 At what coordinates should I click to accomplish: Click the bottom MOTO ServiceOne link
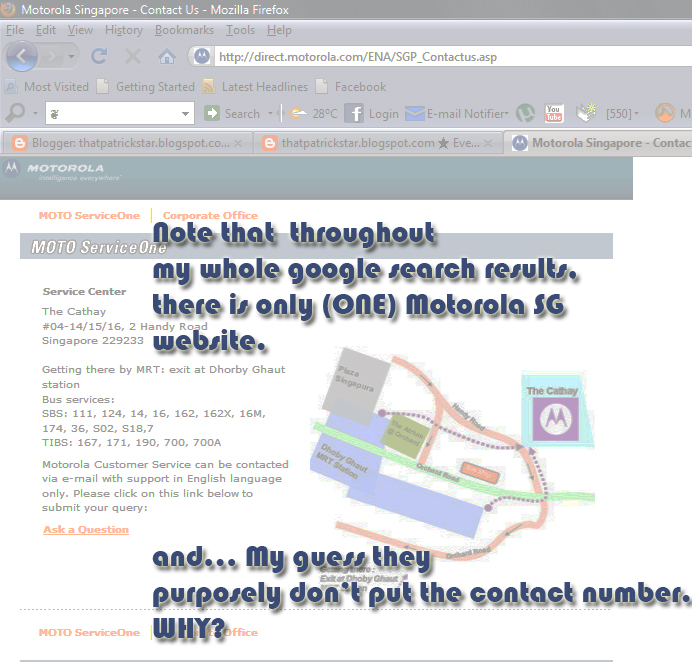coord(89,632)
